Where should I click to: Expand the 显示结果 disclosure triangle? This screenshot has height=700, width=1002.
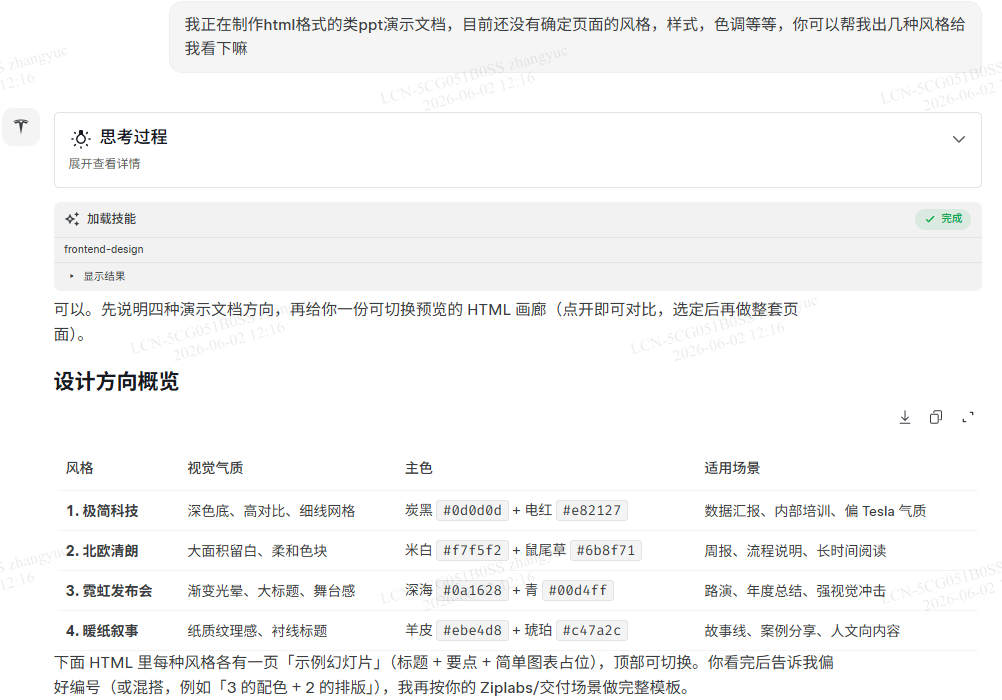(72, 276)
